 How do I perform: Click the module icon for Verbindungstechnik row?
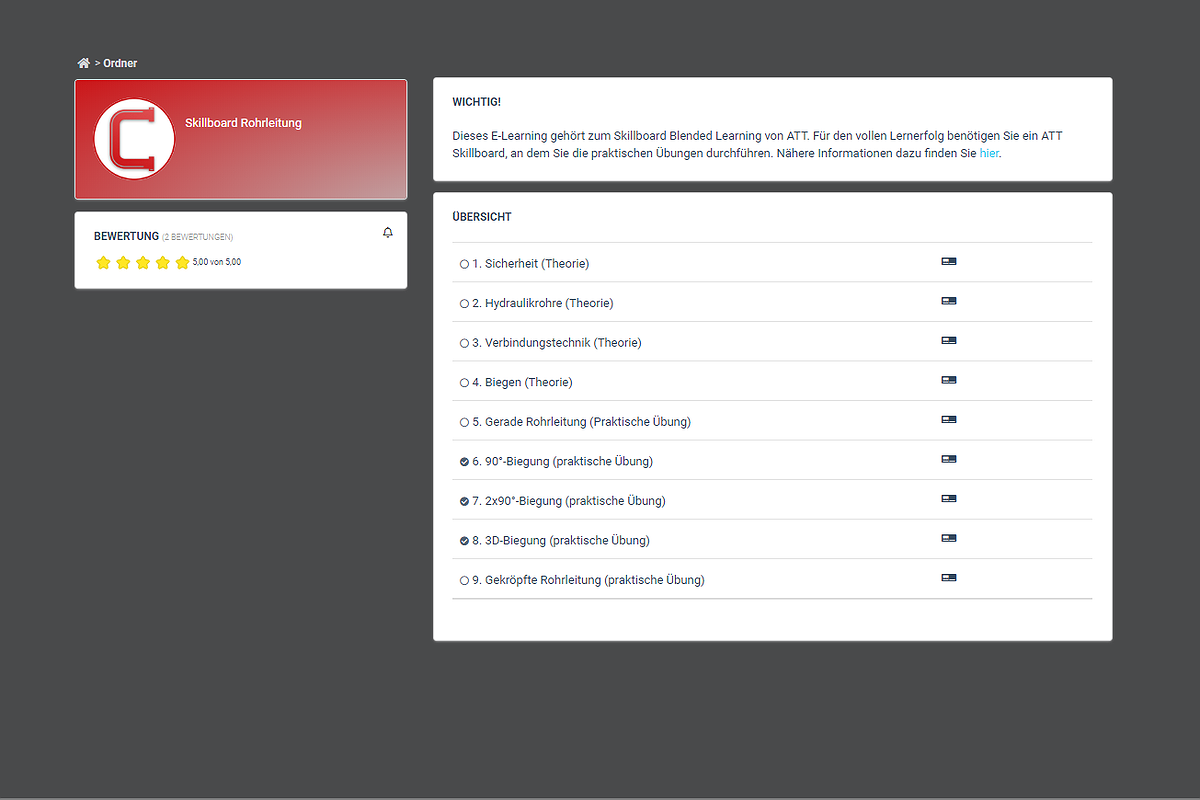[x=948, y=341]
